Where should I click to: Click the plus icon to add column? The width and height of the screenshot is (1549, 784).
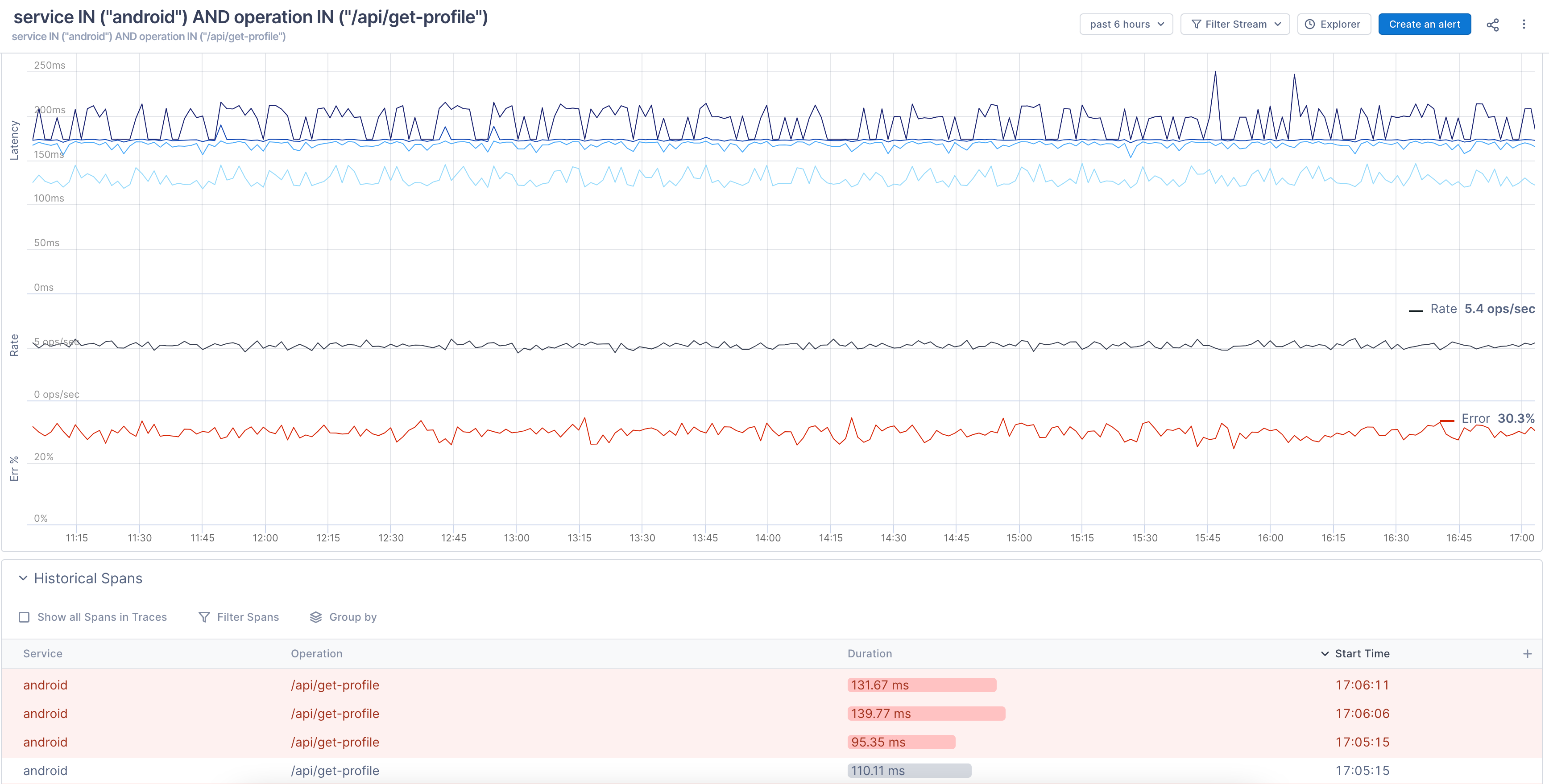[x=1527, y=653]
